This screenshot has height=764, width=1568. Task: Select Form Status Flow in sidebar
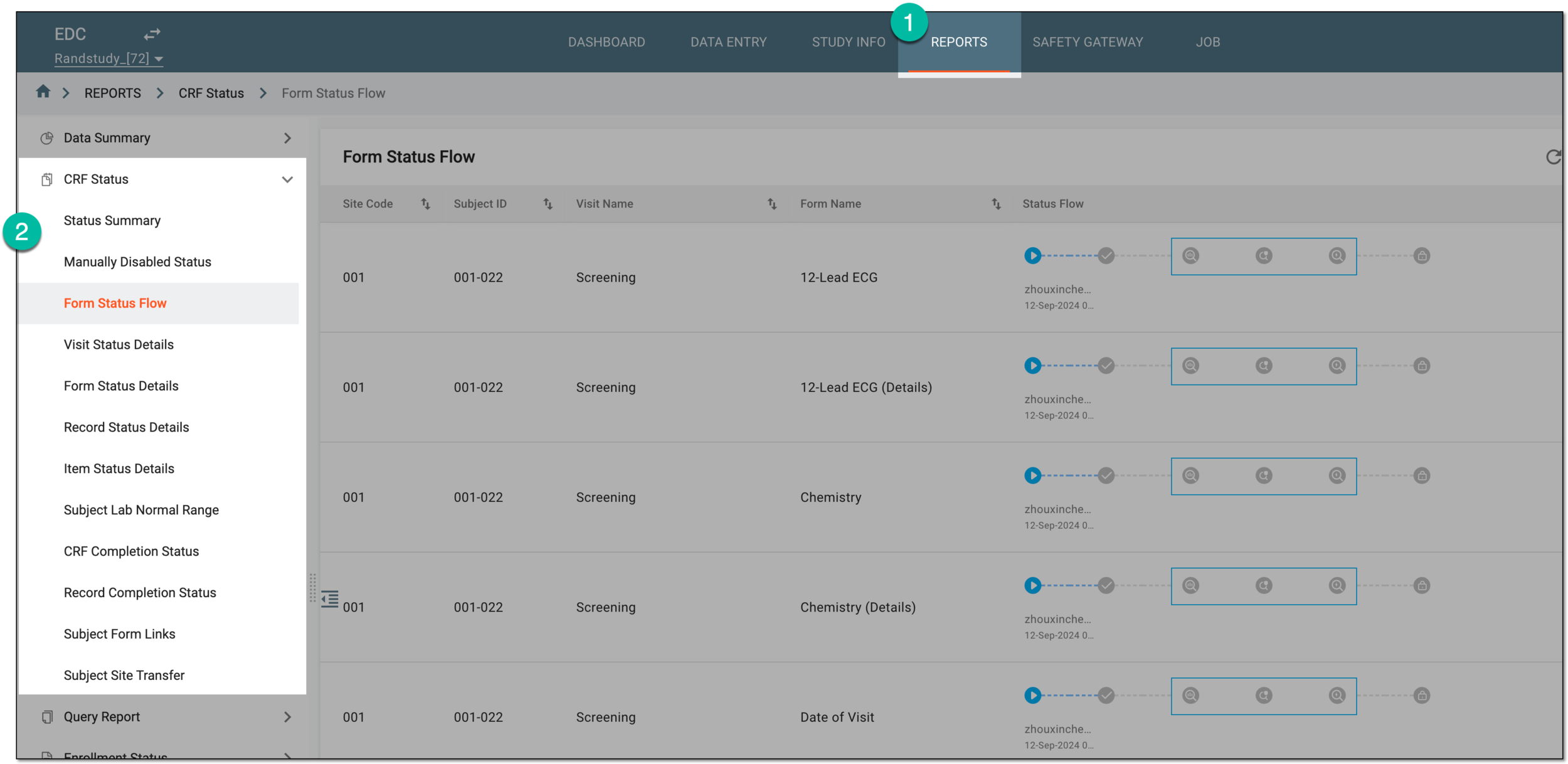115,304
